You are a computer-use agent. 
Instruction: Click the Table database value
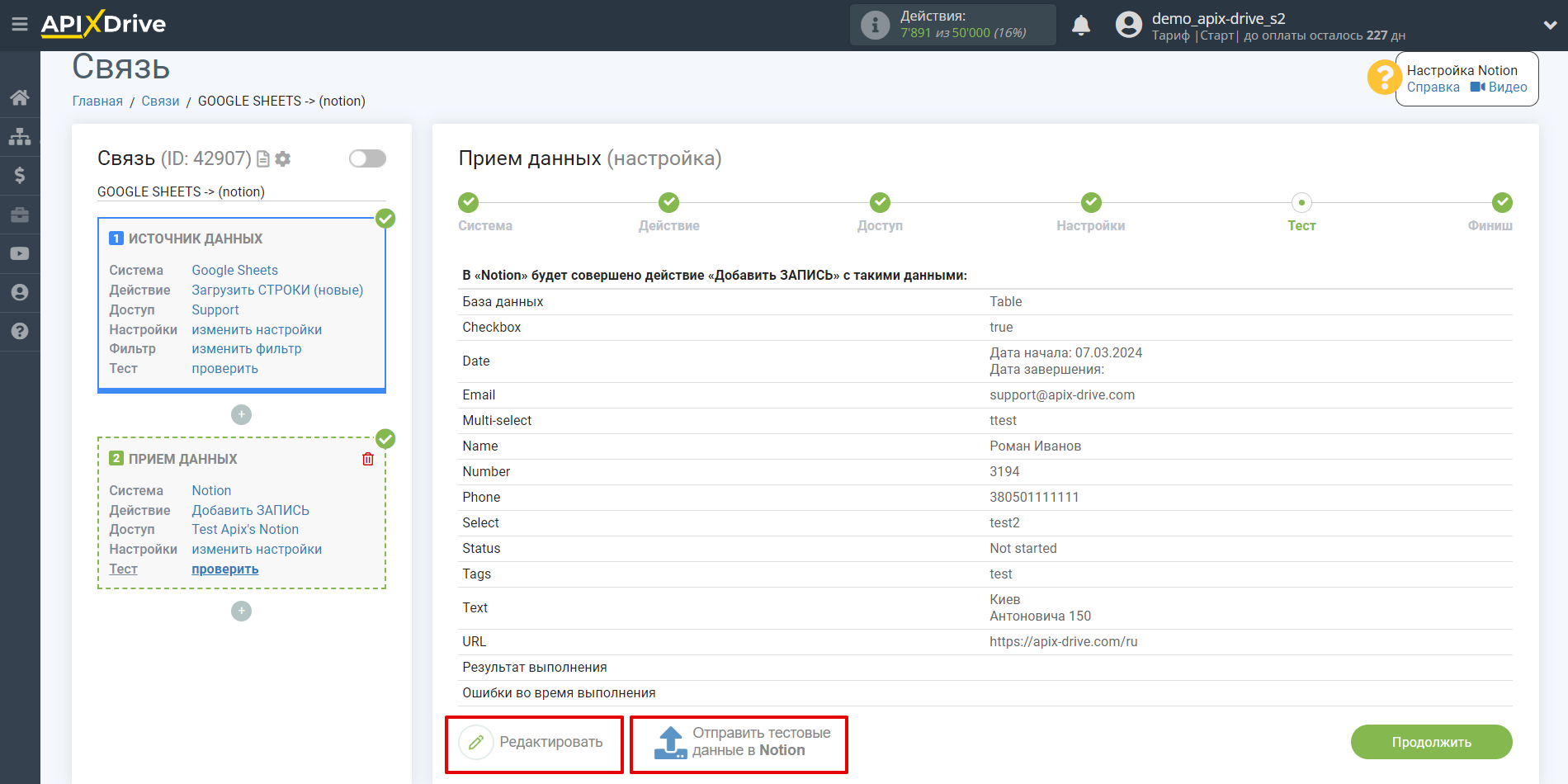1005,302
